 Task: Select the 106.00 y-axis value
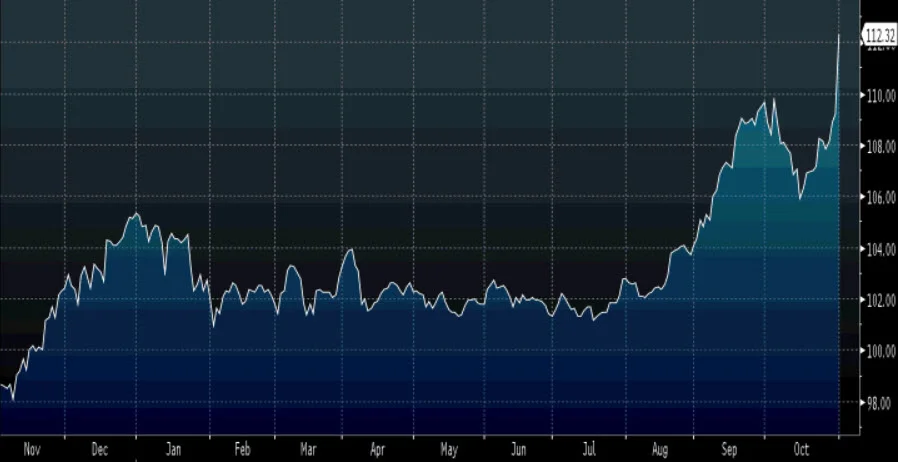point(881,198)
